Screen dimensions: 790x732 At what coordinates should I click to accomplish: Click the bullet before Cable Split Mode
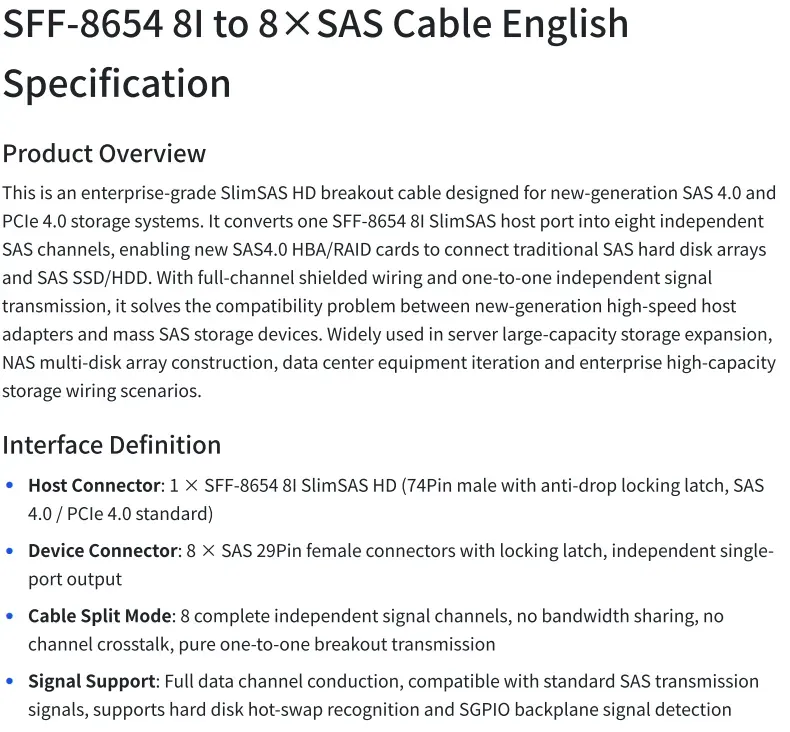point(9,616)
